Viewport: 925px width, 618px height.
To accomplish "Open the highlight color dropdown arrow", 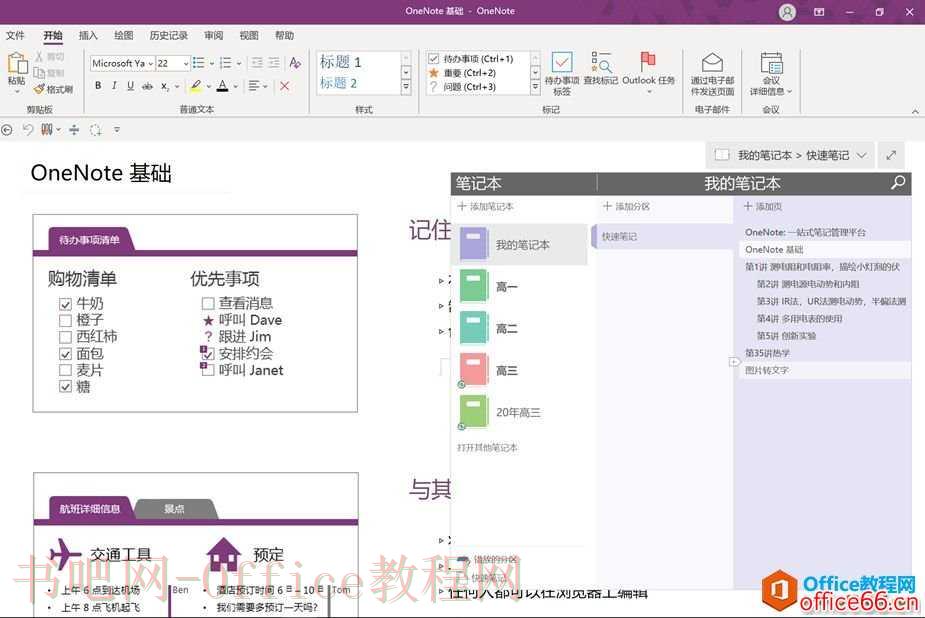I will tap(209, 87).
